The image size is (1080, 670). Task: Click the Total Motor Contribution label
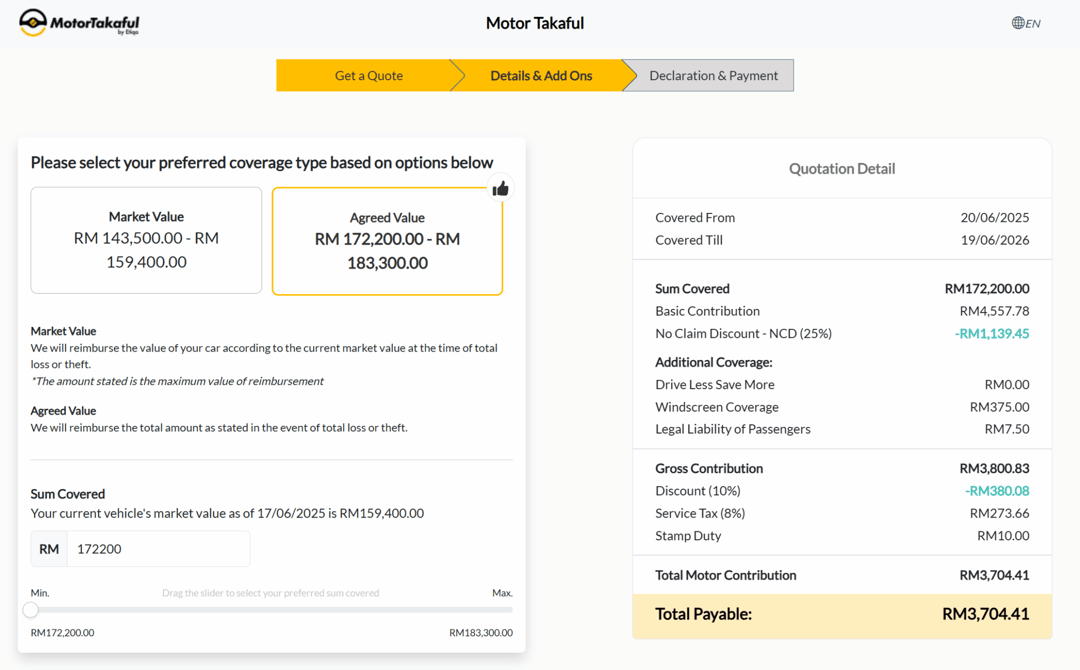(x=725, y=576)
